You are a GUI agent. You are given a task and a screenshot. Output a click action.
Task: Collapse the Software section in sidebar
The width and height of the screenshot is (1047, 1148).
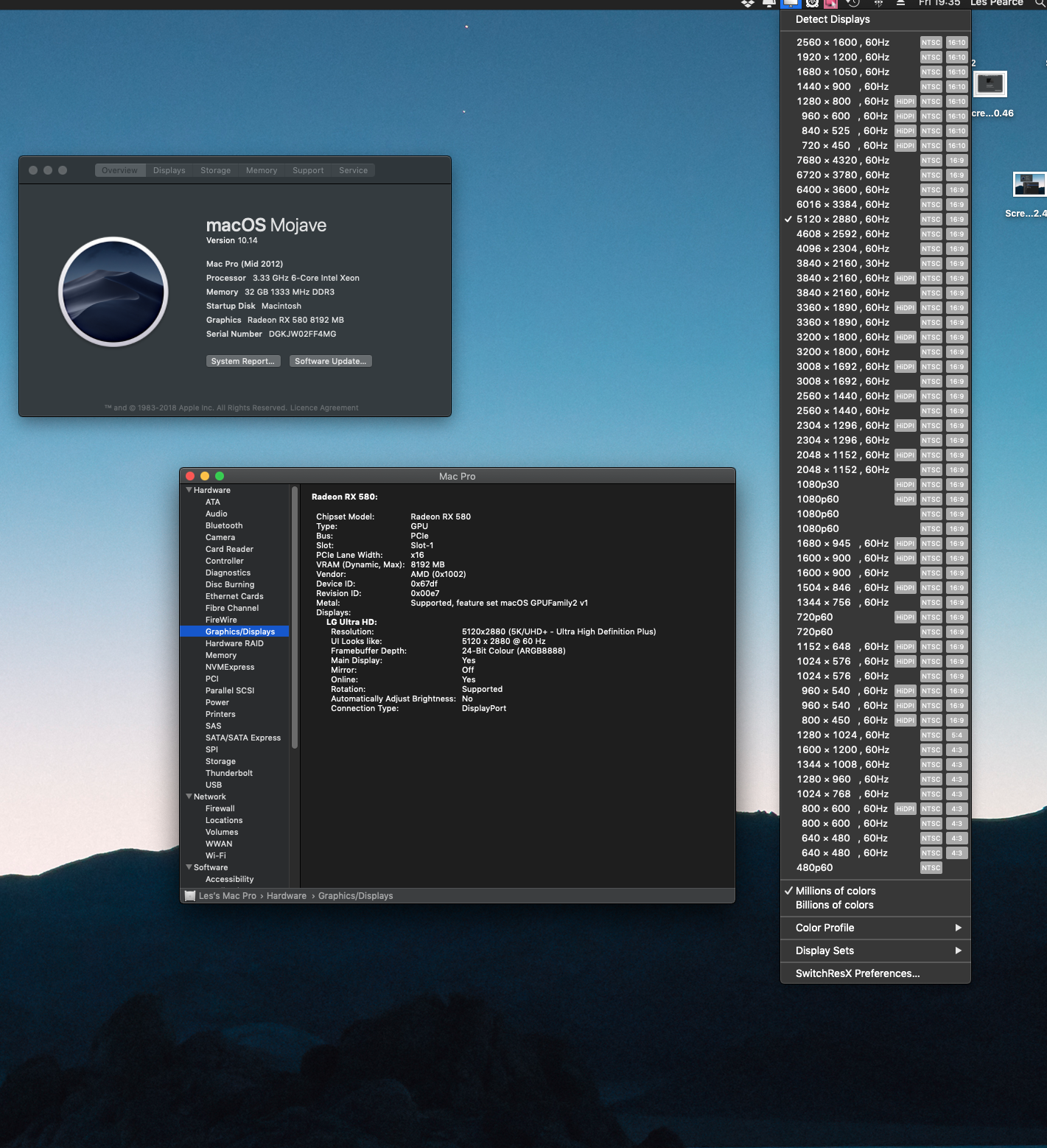[189, 867]
